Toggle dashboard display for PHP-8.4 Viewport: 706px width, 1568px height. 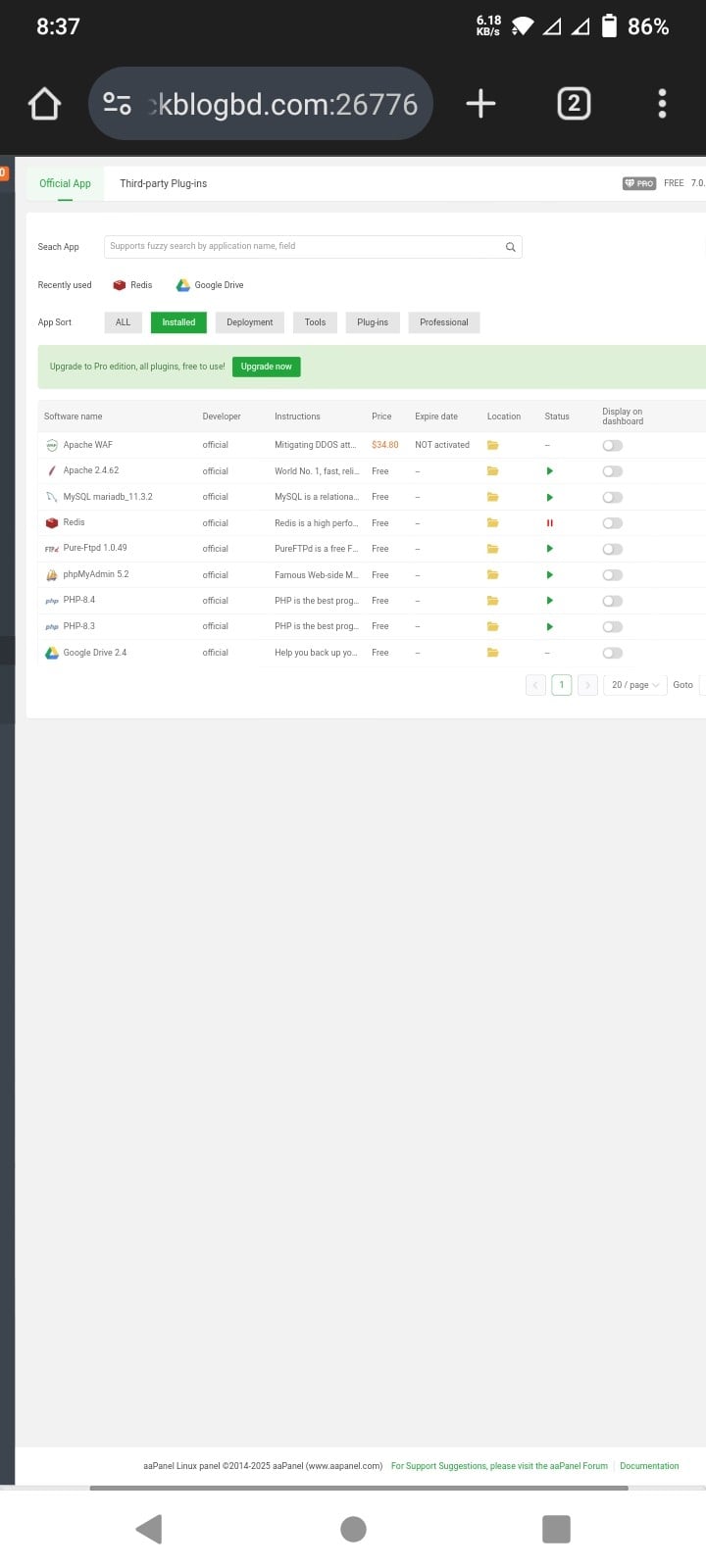(x=613, y=601)
